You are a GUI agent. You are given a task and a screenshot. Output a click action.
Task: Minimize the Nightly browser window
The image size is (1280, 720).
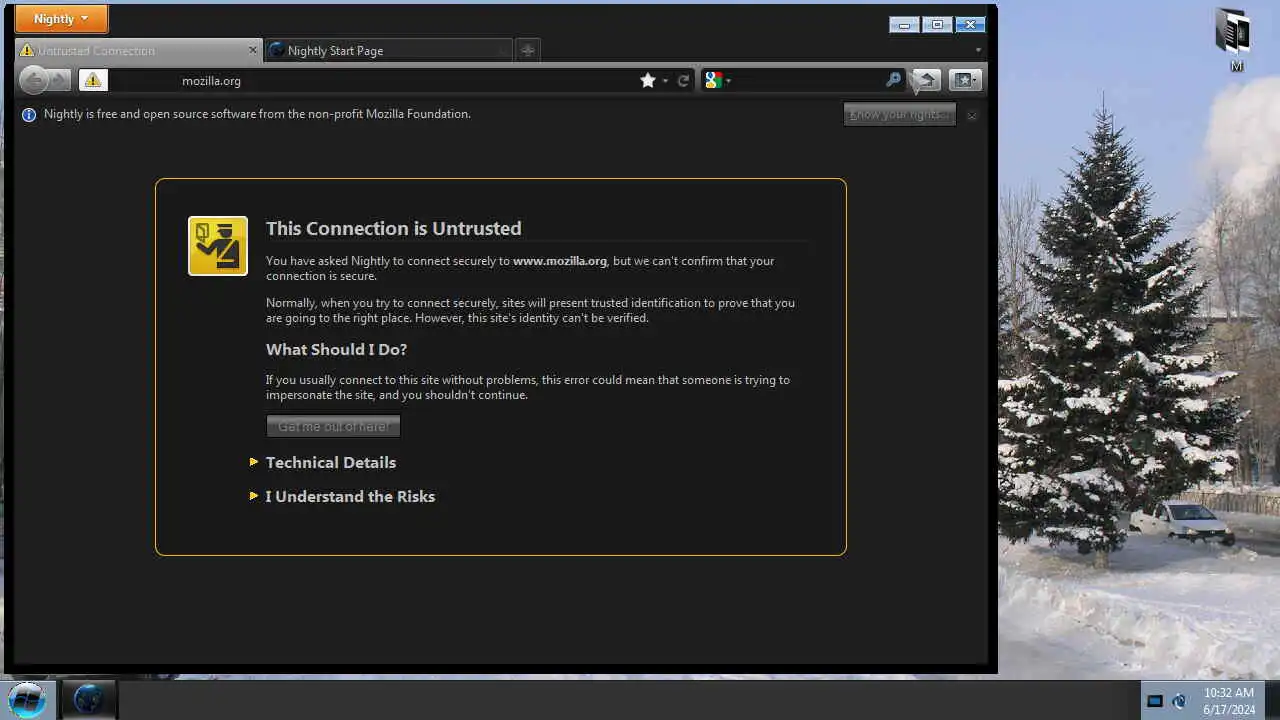904,25
